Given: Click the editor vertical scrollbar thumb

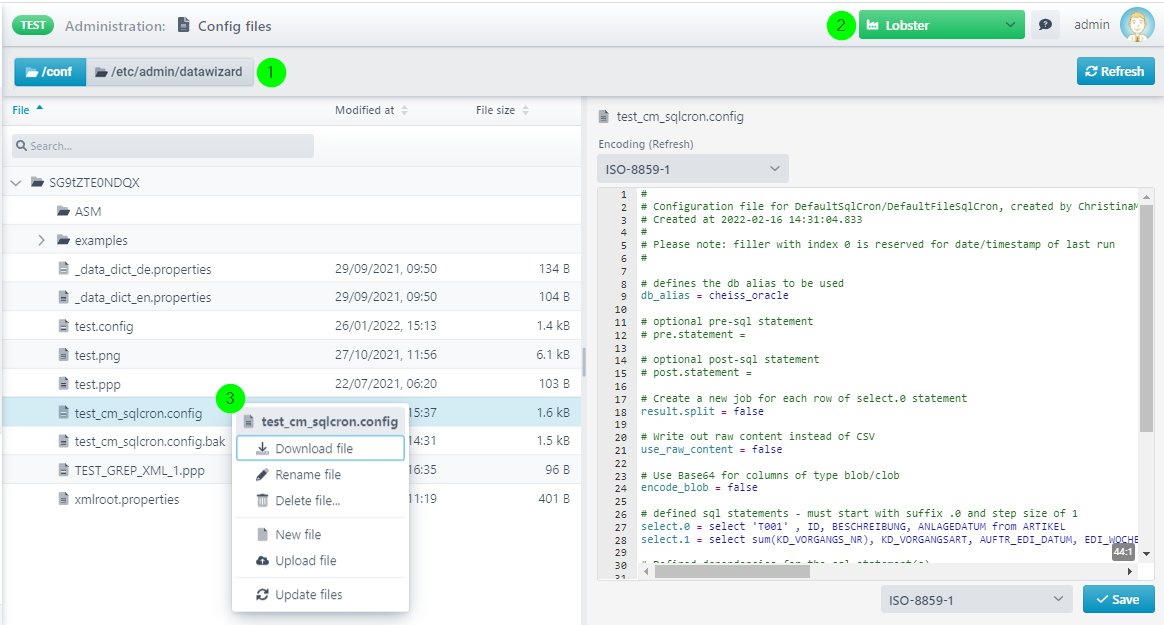Looking at the screenshot, I should 1146,318.
